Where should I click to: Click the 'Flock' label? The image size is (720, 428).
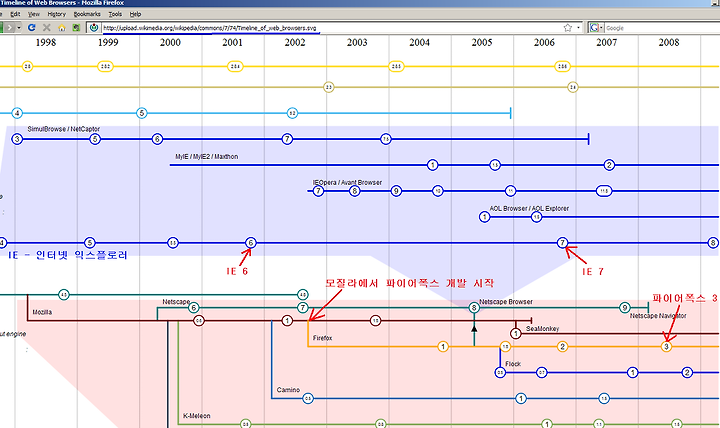coord(513,364)
